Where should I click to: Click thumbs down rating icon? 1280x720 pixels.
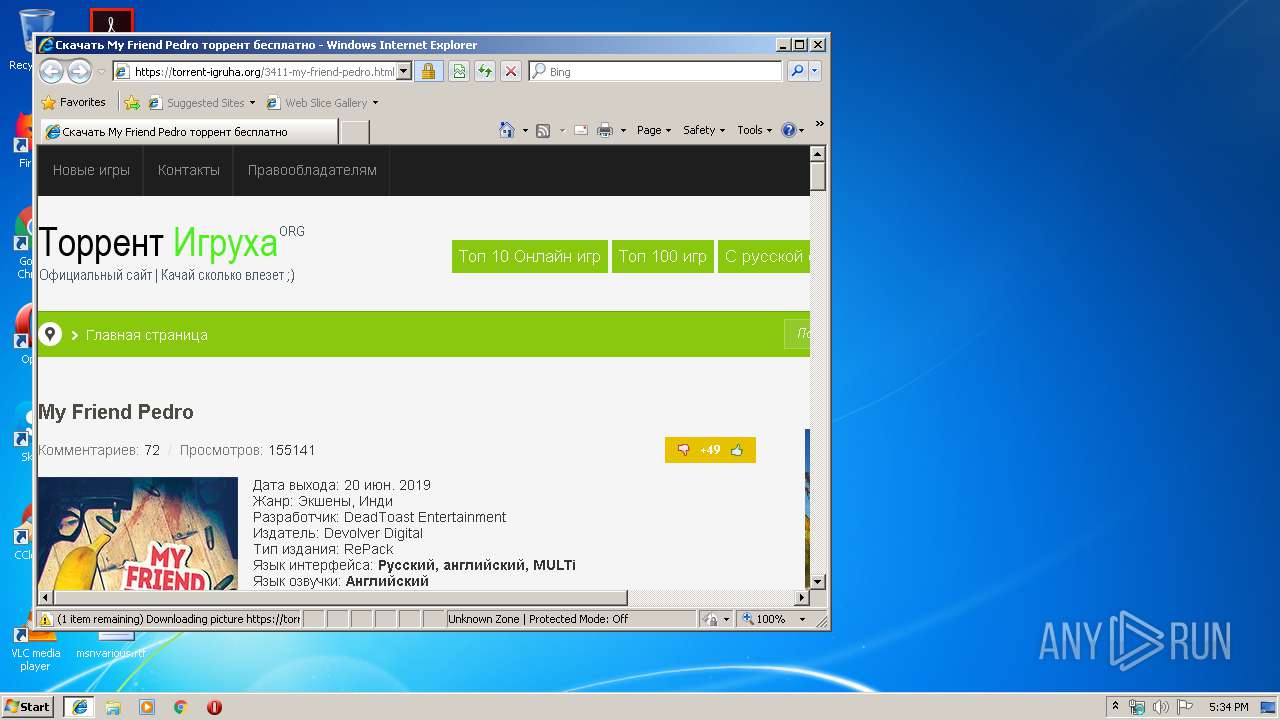coord(683,450)
